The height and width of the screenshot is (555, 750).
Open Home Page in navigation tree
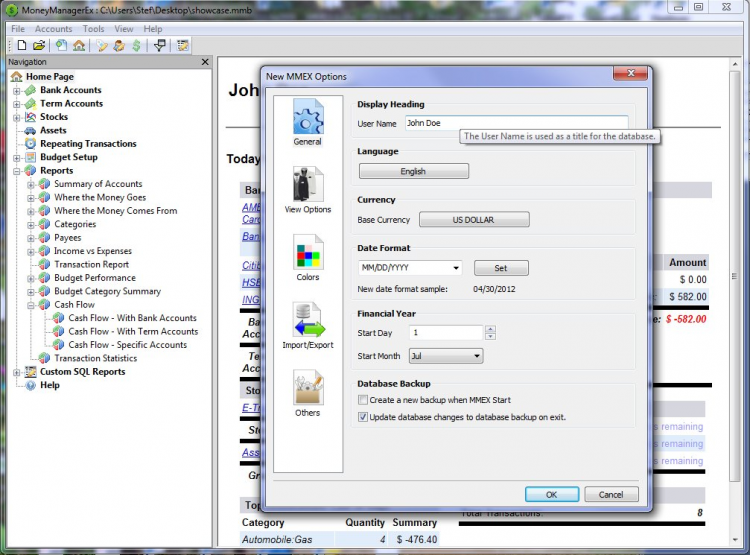50,77
